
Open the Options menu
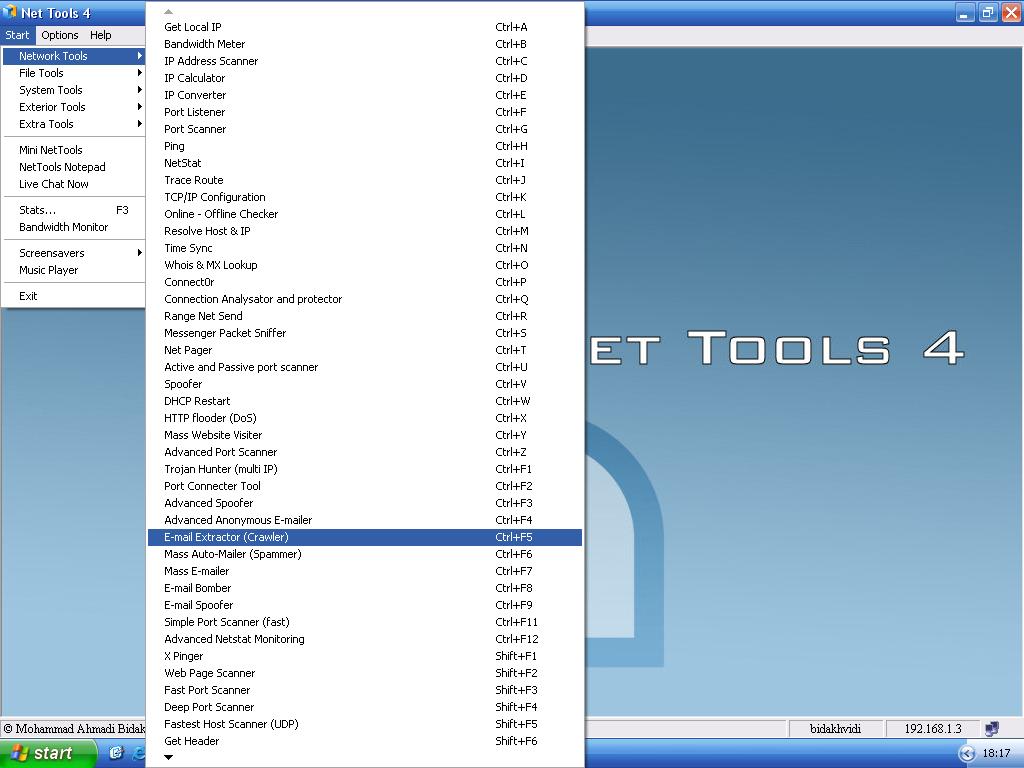[60, 35]
